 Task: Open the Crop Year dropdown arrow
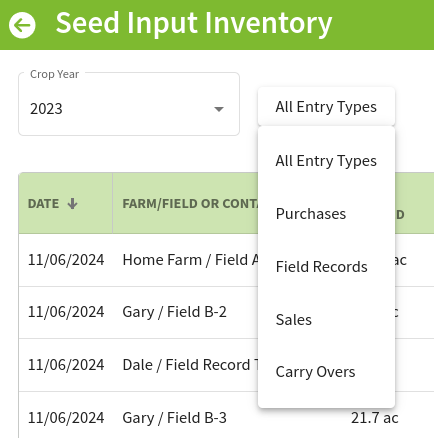(x=219, y=109)
